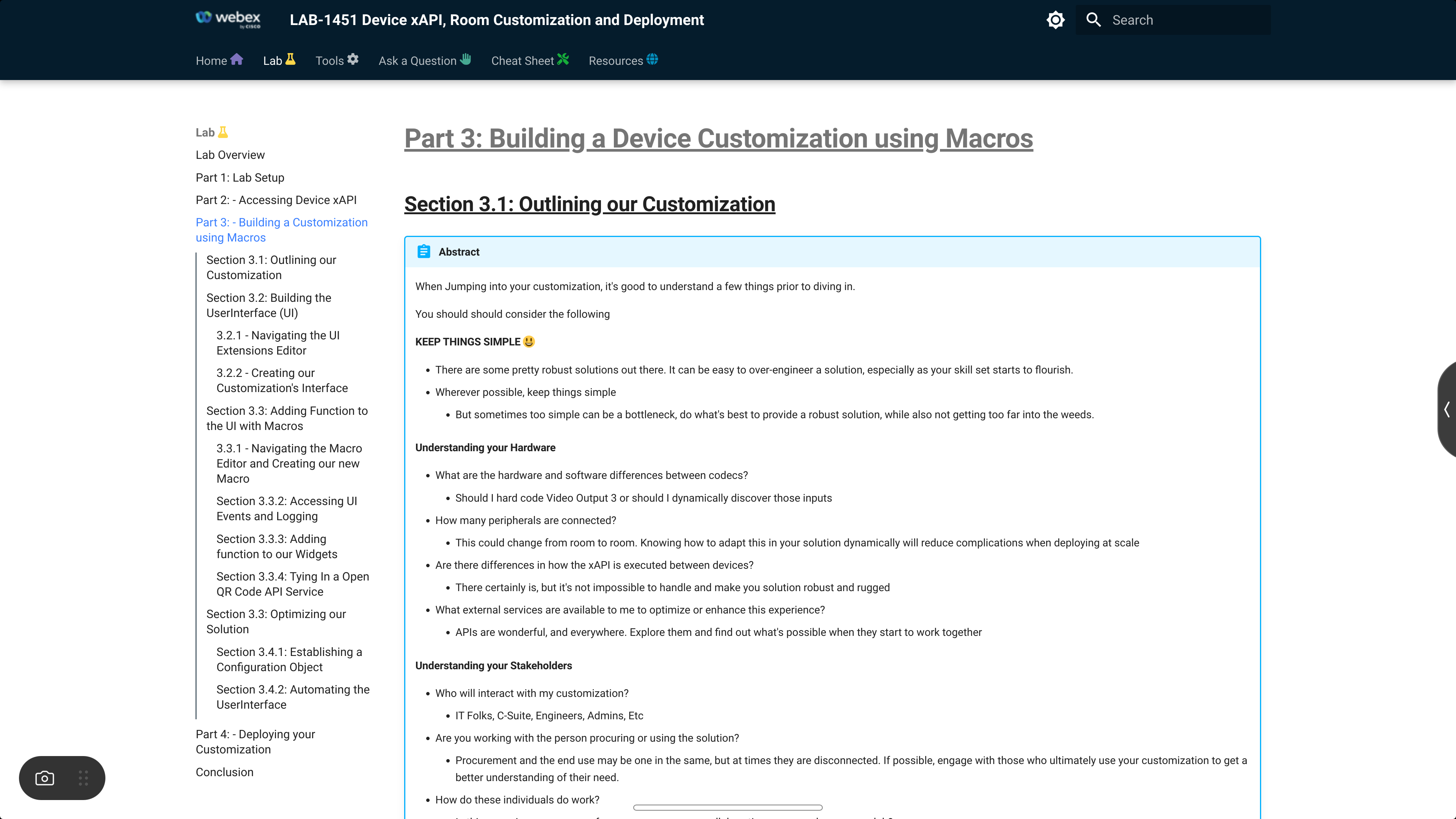Click the Webex by Cisco logo
Image resolution: width=1456 pixels, height=819 pixels.
[x=228, y=19]
